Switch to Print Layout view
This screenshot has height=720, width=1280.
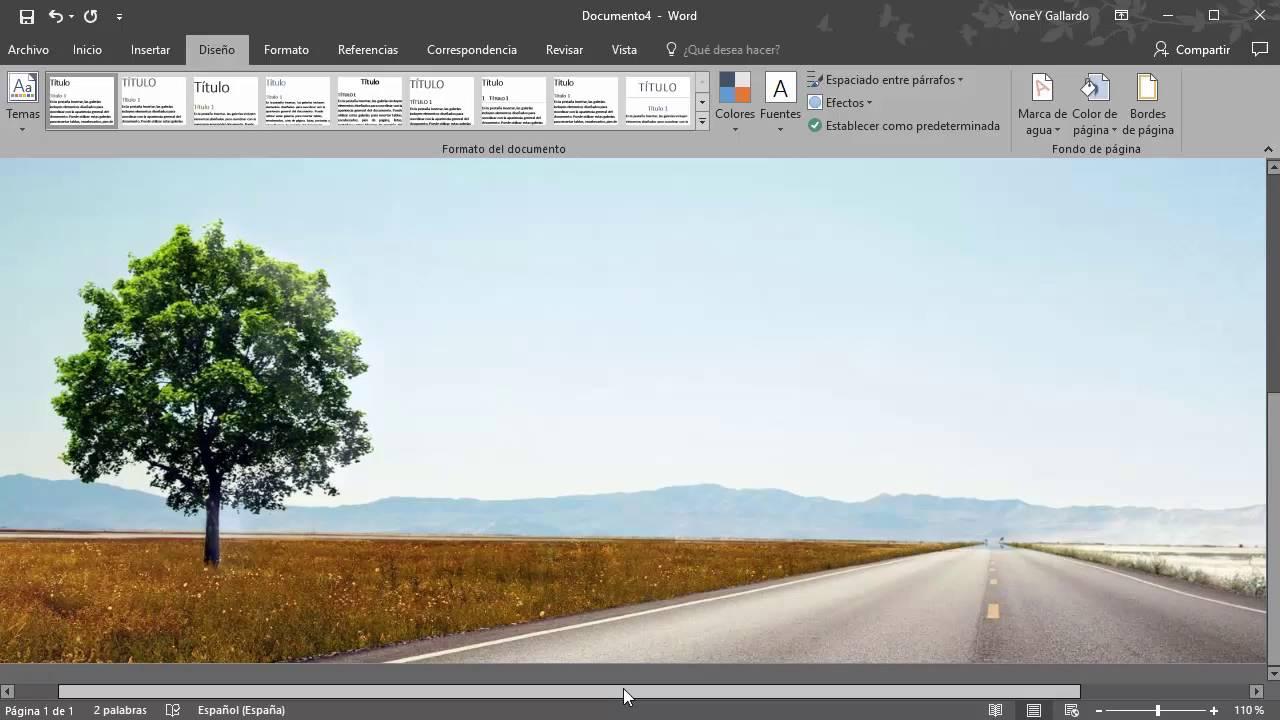pos(1034,710)
